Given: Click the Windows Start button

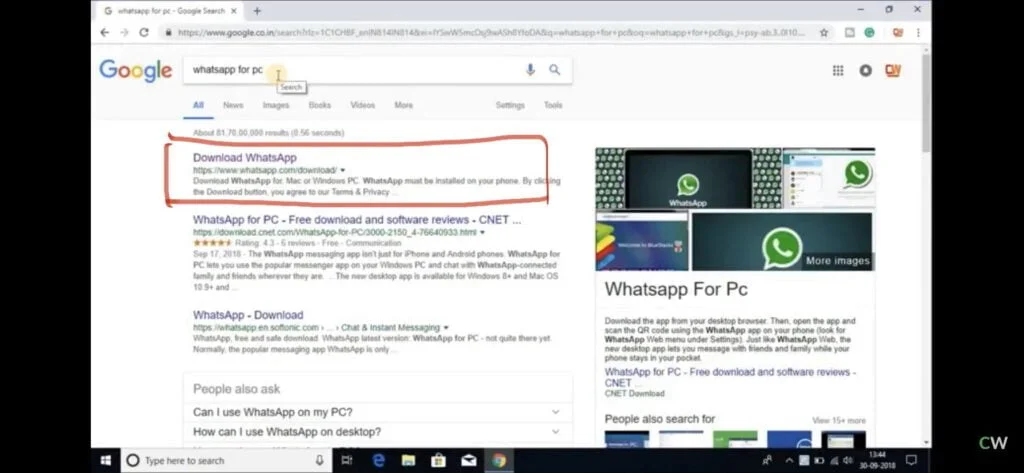Looking at the screenshot, I should coord(106,460).
